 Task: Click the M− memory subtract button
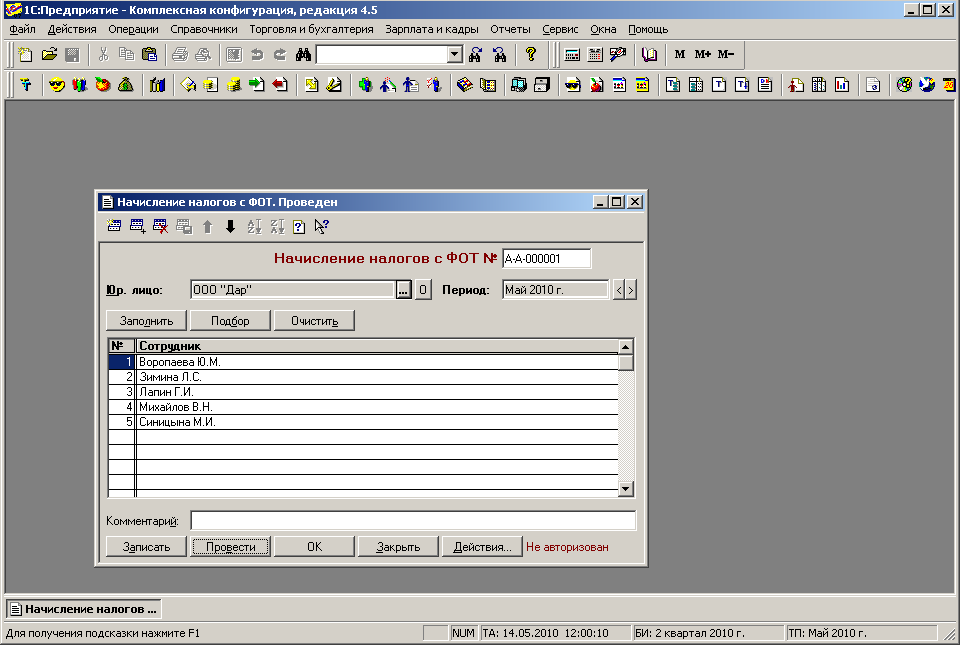coord(726,54)
